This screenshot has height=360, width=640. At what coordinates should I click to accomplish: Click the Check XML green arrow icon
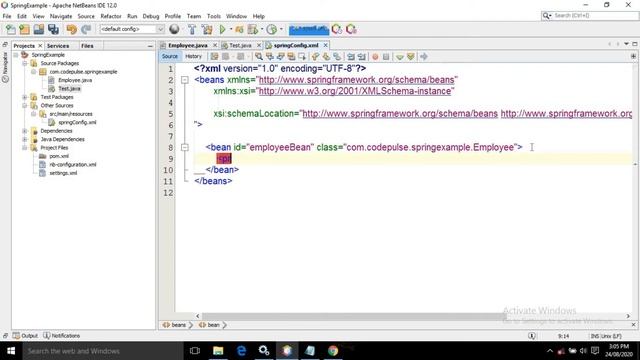[x=400, y=57]
